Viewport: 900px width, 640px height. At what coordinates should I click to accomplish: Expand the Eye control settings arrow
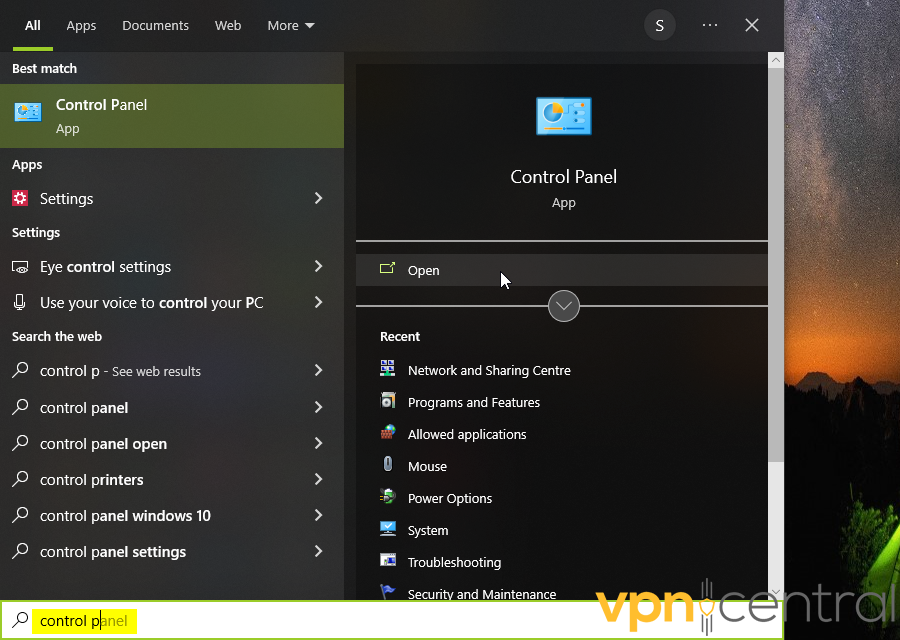pos(319,266)
